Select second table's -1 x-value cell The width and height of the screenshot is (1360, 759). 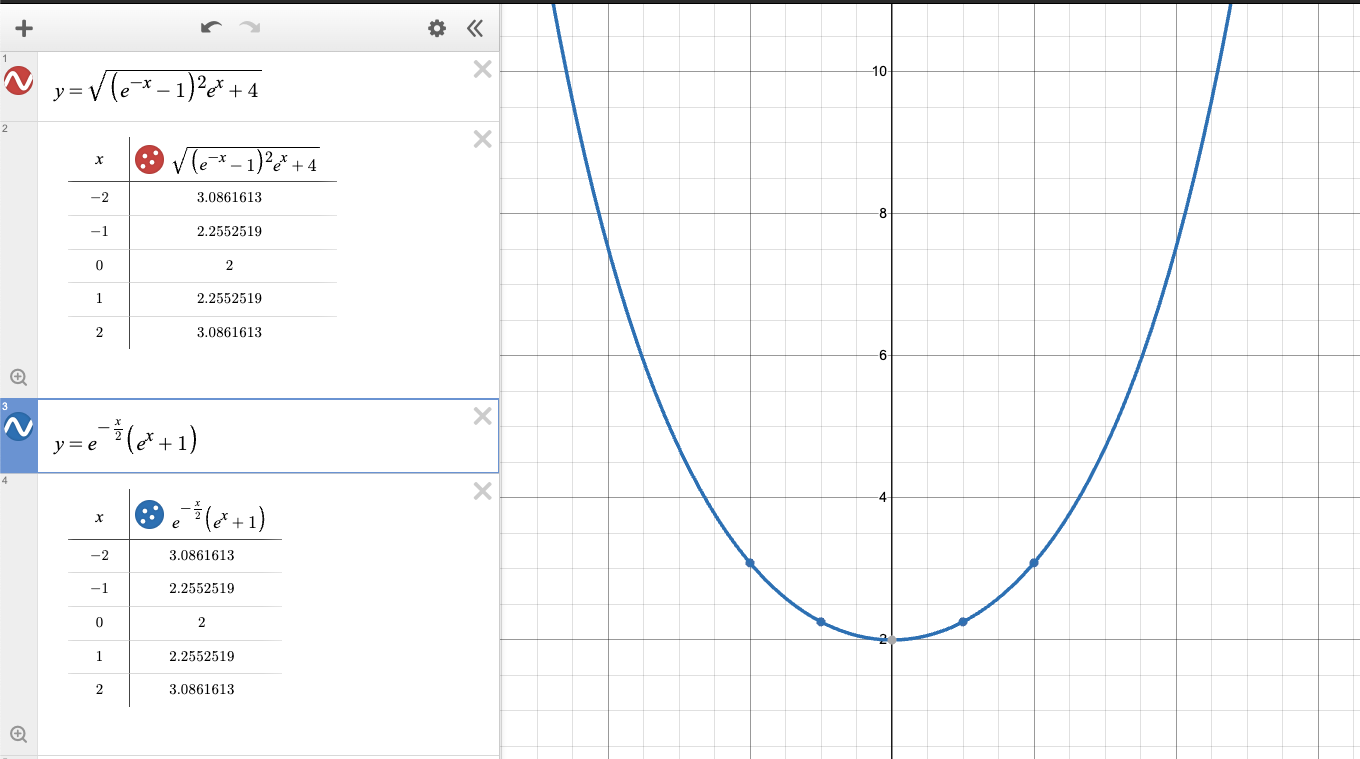click(x=99, y=588)
